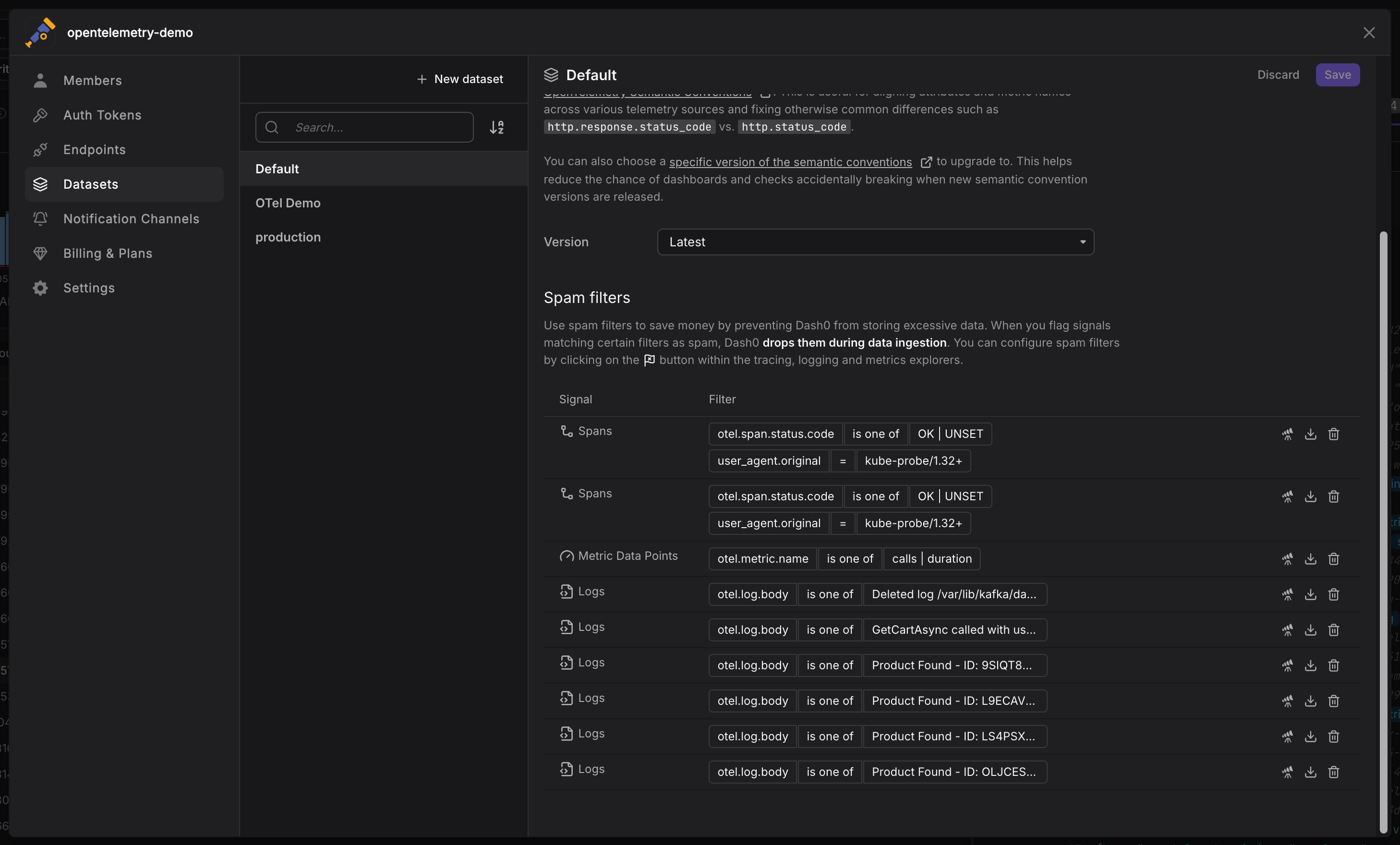Click the Save button
The height and width of the screenshot is (845, 1400).
point(1337,75)
